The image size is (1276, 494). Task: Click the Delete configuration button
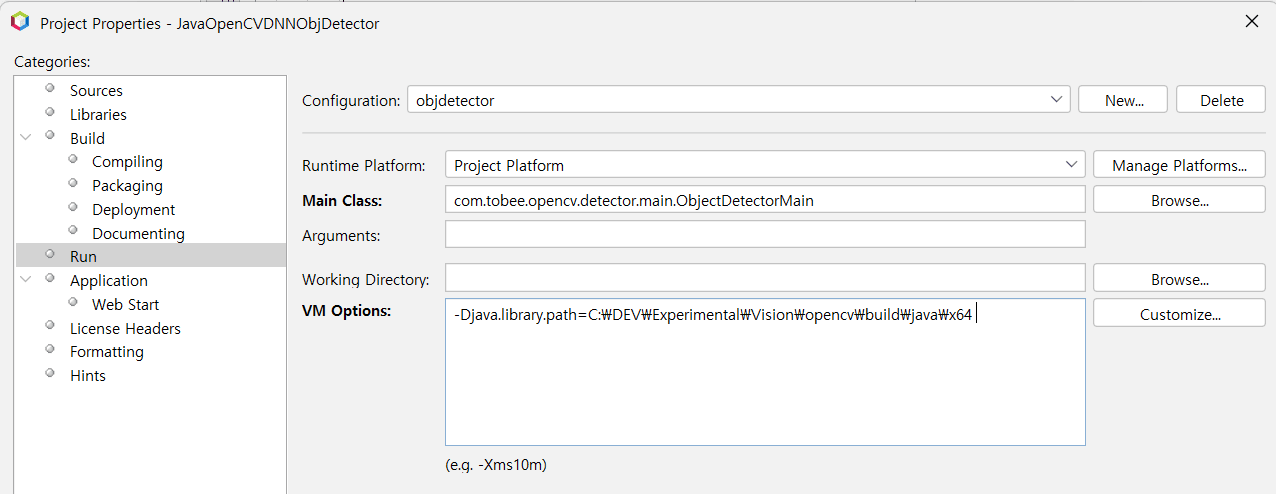(x=1221, y=100)
